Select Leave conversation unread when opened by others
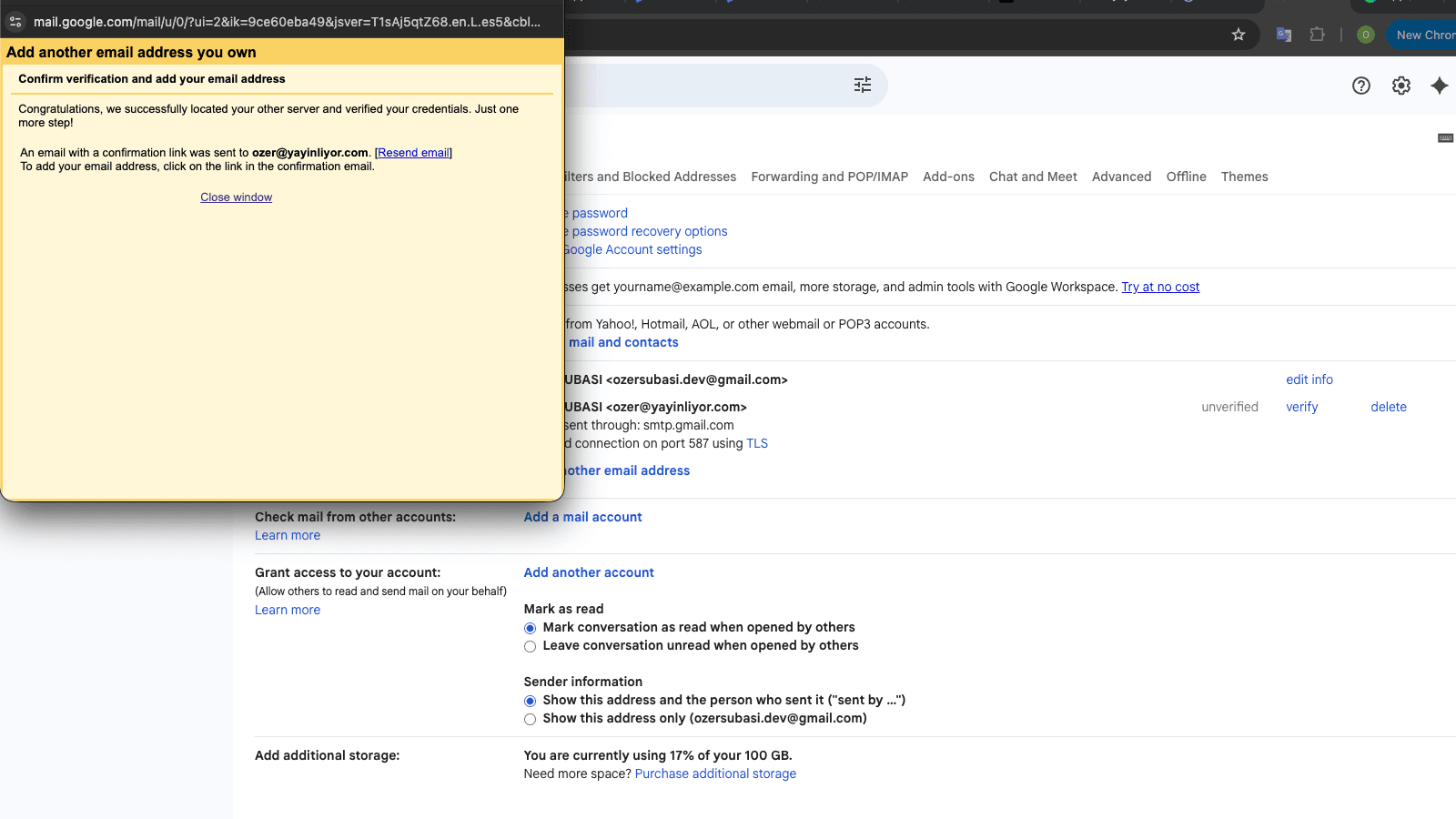 pos(530,646)
